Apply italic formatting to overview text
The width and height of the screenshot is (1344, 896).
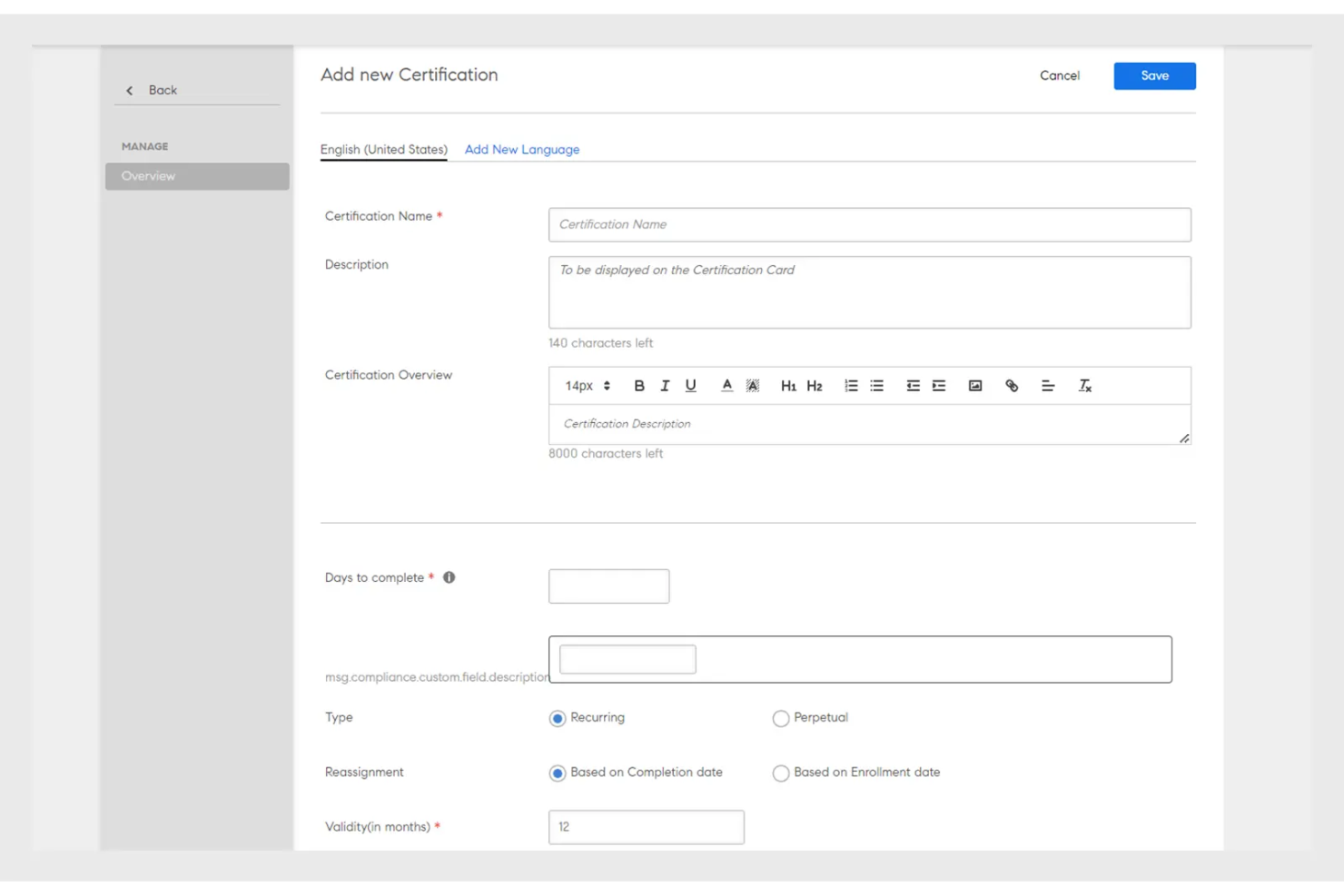665,385
